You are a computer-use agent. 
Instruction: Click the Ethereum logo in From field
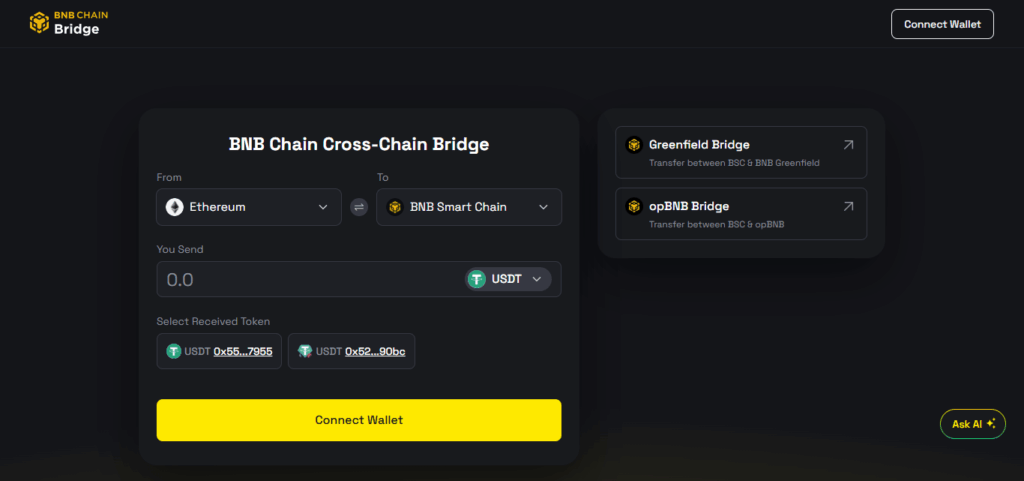tap(175, 207)
